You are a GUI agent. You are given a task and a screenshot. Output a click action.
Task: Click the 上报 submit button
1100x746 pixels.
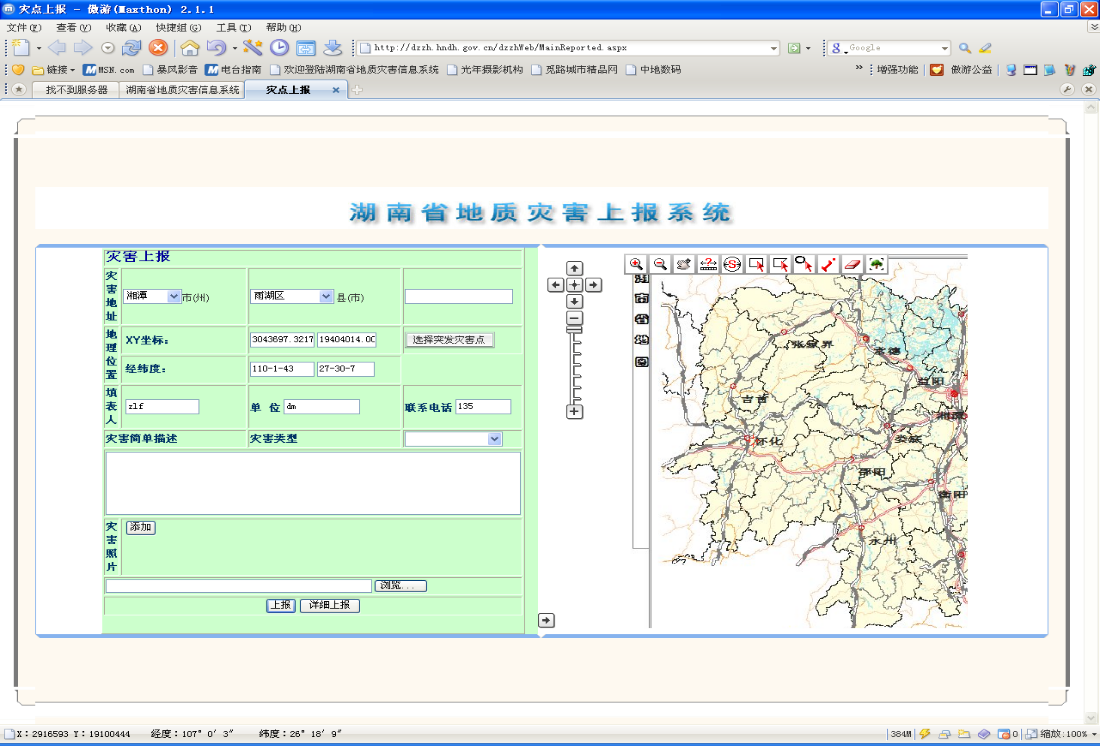[x=281, y=605]
